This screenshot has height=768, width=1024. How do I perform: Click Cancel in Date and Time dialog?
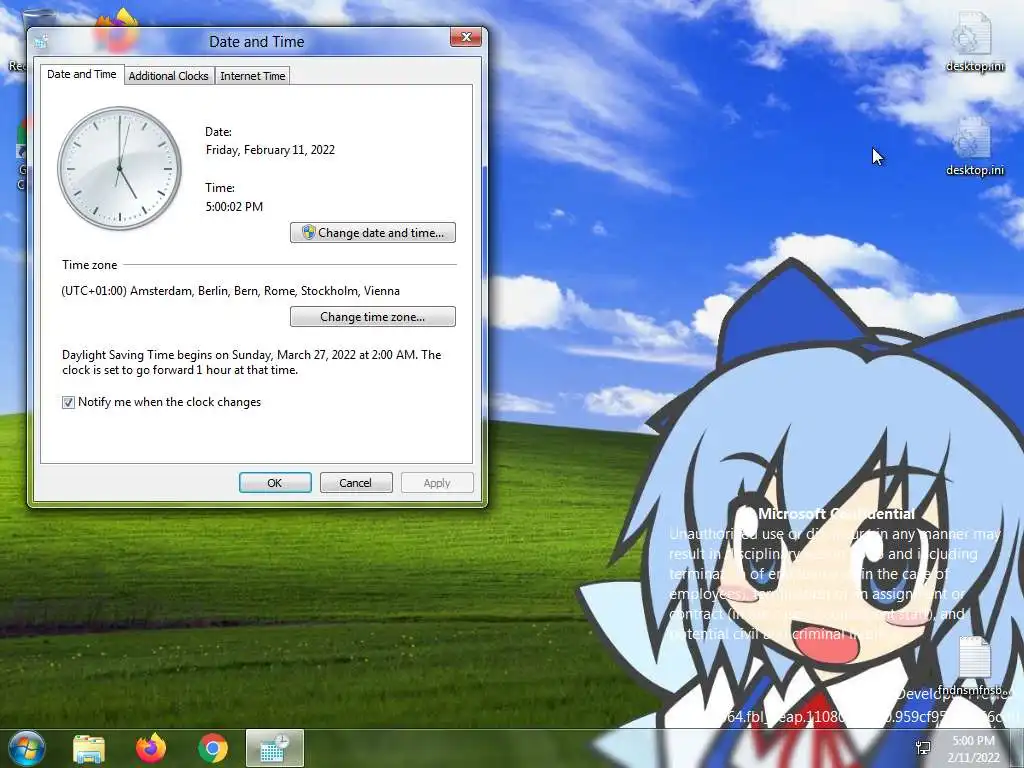(x=356, y=483)
